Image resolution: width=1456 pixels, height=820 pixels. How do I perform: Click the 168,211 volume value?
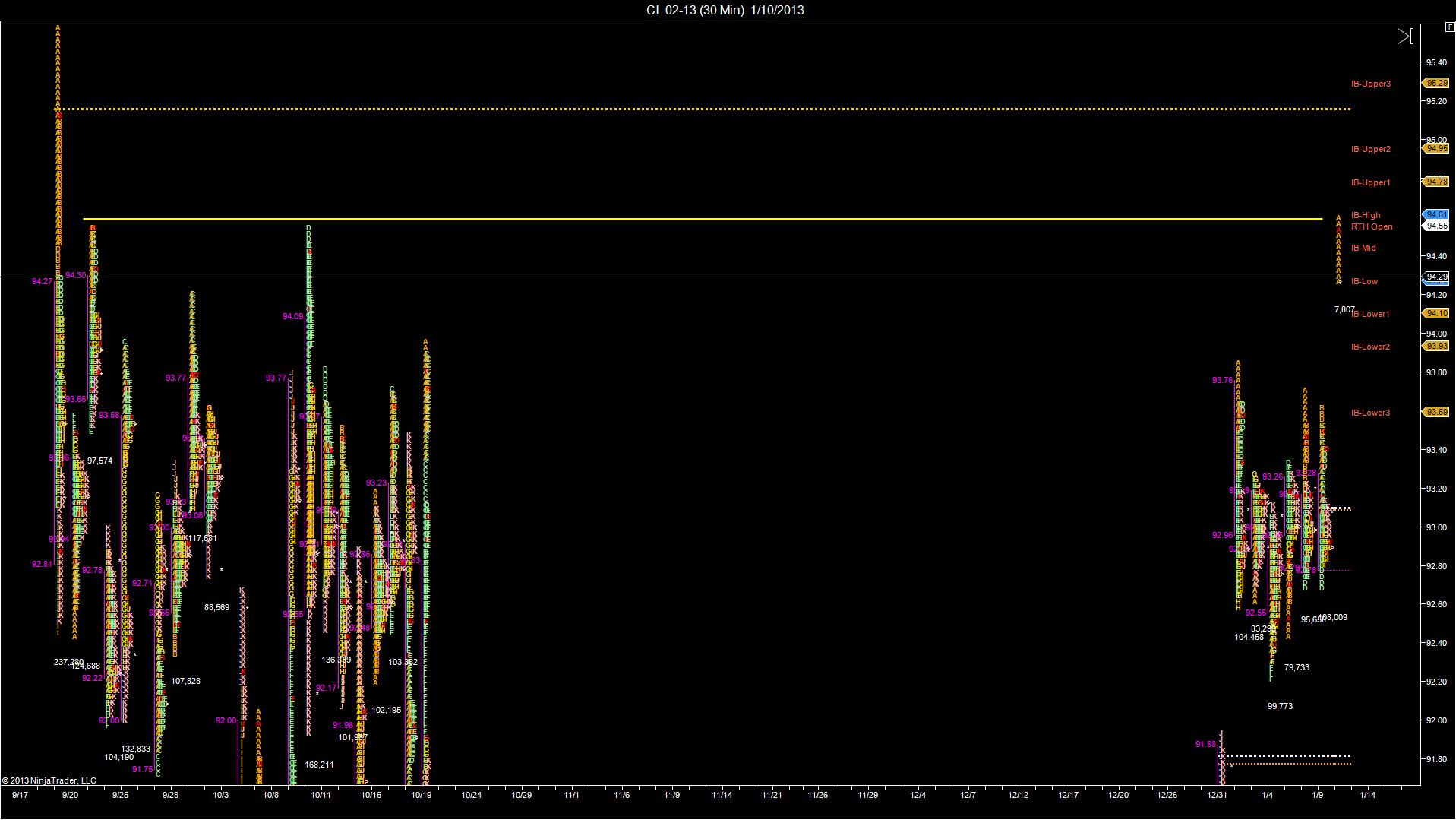(x=319, y=765)
